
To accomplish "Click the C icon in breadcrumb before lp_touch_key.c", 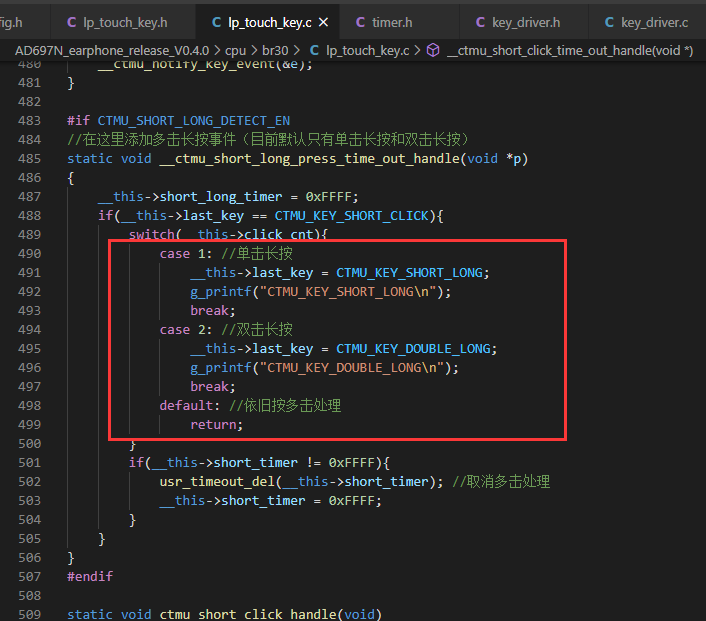I will point(314,50).
